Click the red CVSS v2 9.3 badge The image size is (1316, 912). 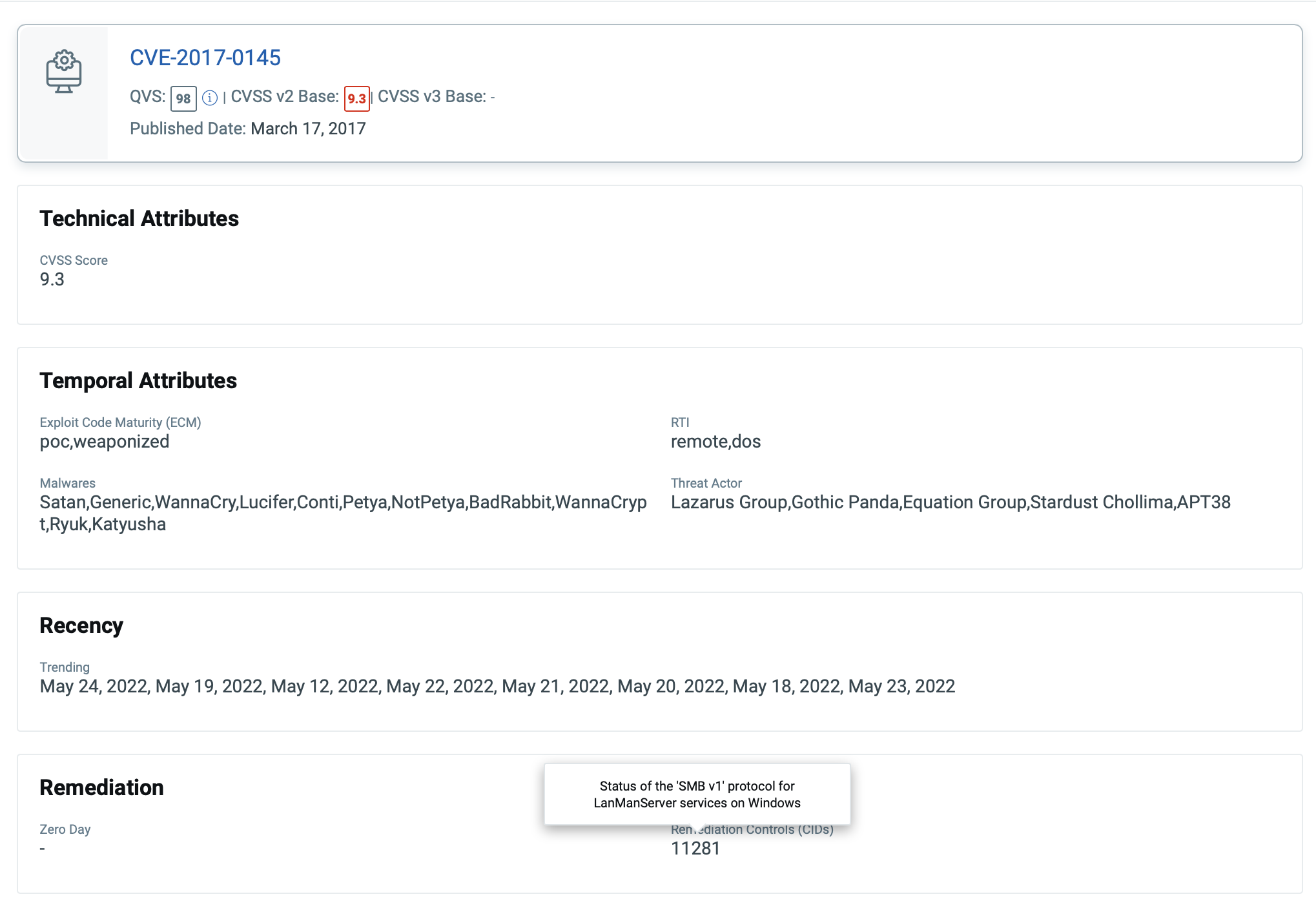(356, 98)
